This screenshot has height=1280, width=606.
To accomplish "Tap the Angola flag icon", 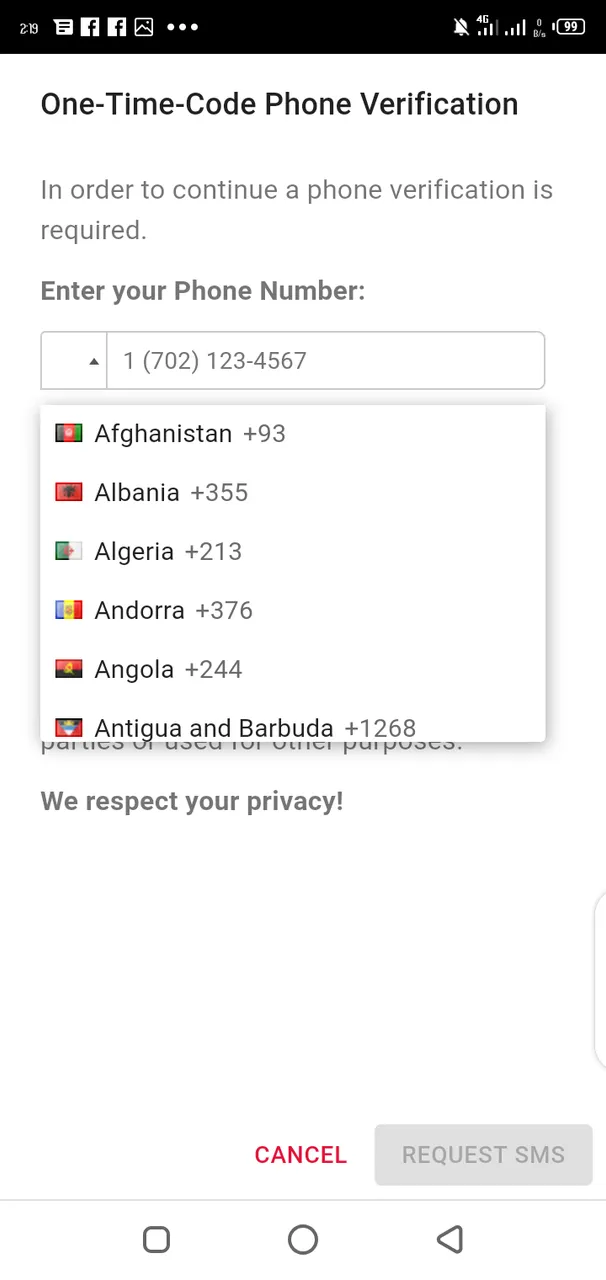I will coord(68,669).
